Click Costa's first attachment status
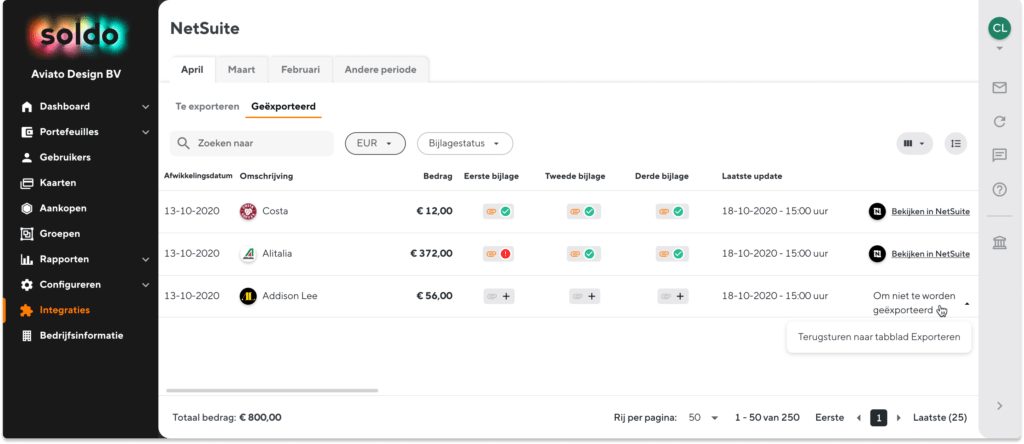 (x=498, y=212)
